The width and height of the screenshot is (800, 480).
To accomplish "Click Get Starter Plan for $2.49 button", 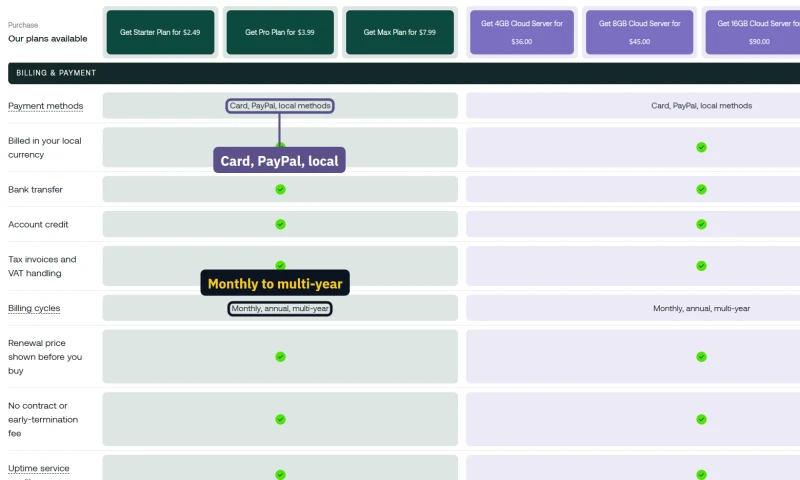I will click(160, 32).
